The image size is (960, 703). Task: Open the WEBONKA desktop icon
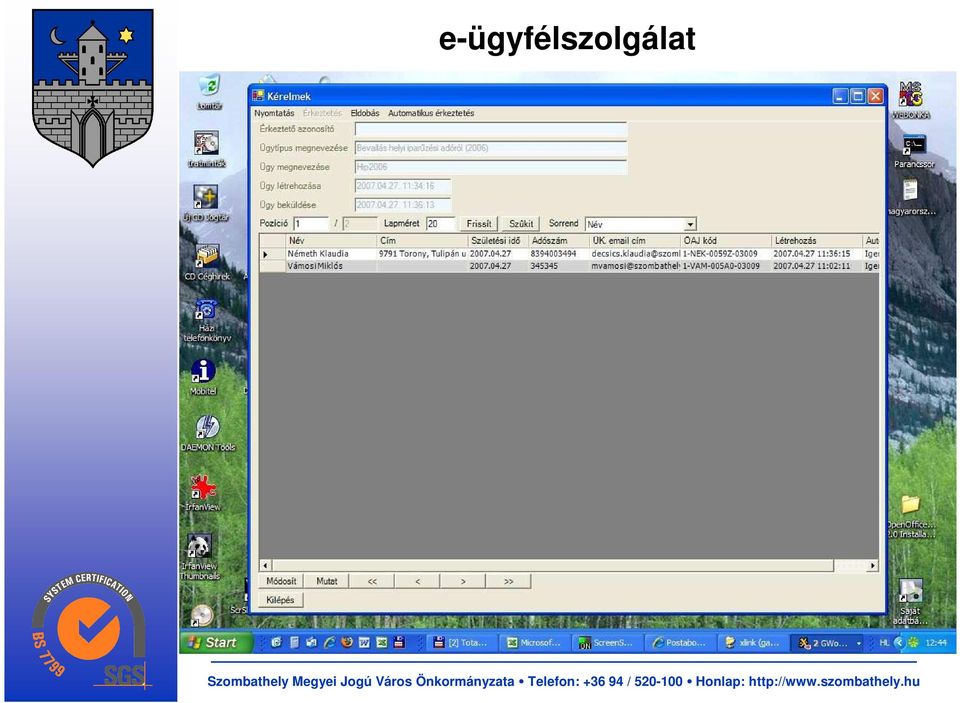(910, 101)
